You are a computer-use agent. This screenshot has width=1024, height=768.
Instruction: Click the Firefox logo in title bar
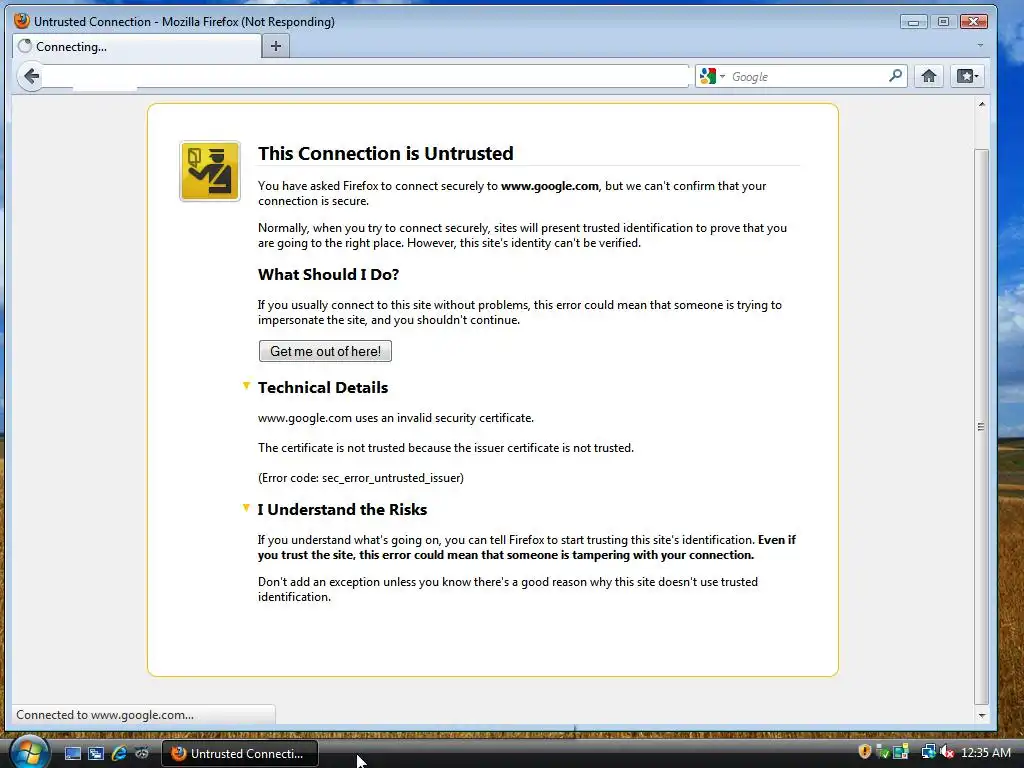[22, 21]
